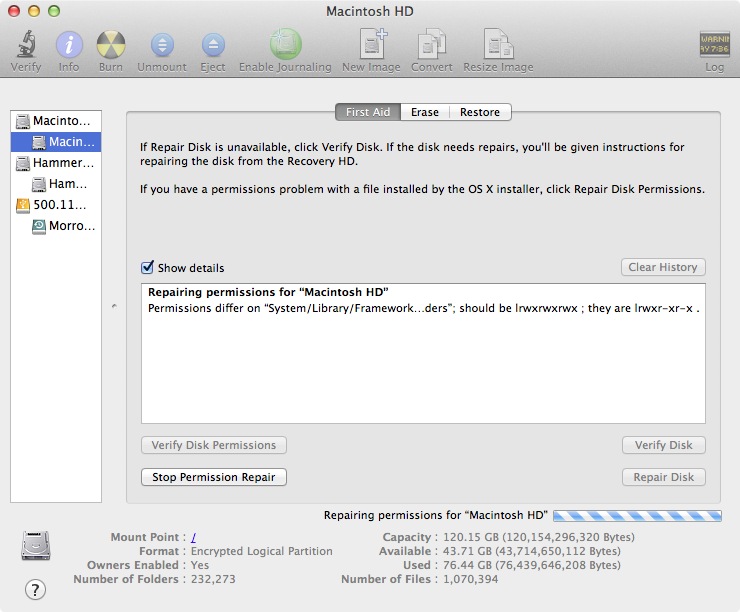Click the Burn toolbar icon
Image resolution: width=740 pixels, height=612 pixels.
pos(111,44)
